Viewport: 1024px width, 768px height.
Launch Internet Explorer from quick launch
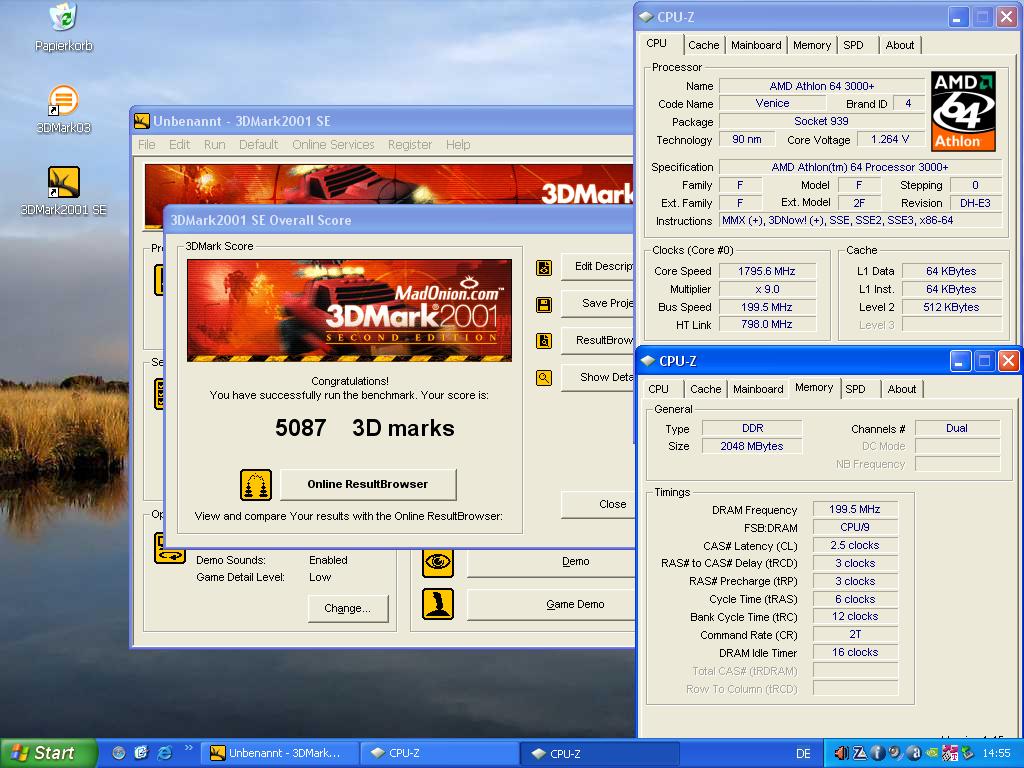(x=165, y=753)
